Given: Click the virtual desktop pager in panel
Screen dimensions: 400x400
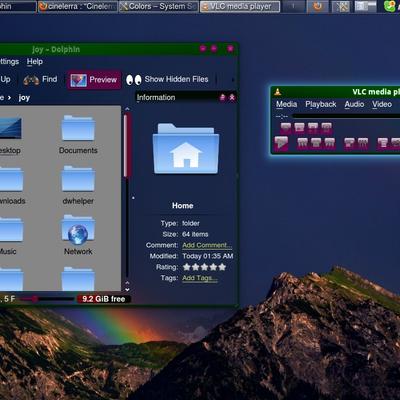Looking at the screenshot, I should [x=365, y=6].
